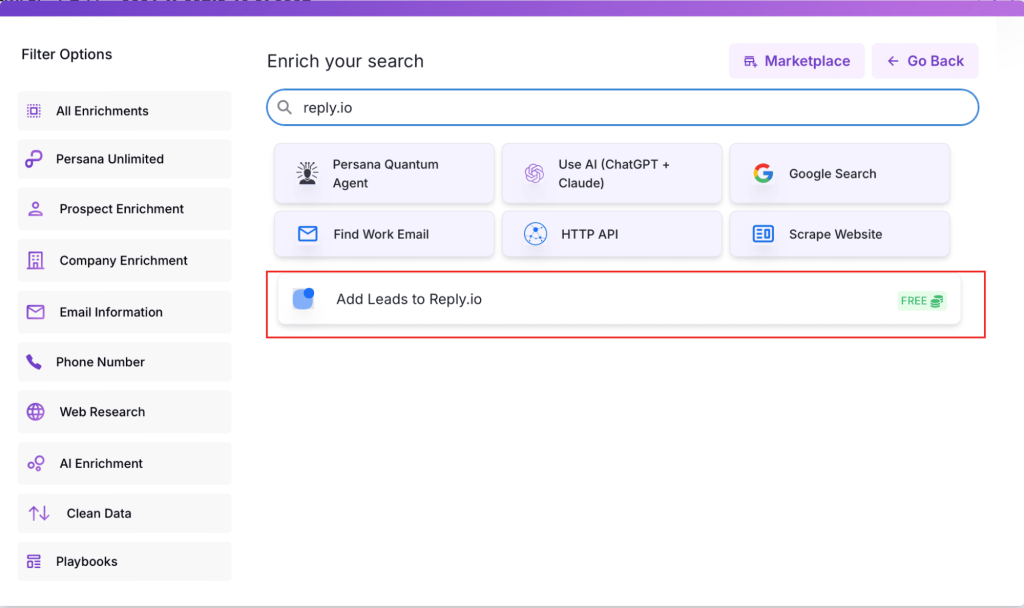Image resolution: width=1024 pixels, height=608 pixels.
Task: Click the Playbooks list icon
Action: pyautogui.click(x=33, y=561)
